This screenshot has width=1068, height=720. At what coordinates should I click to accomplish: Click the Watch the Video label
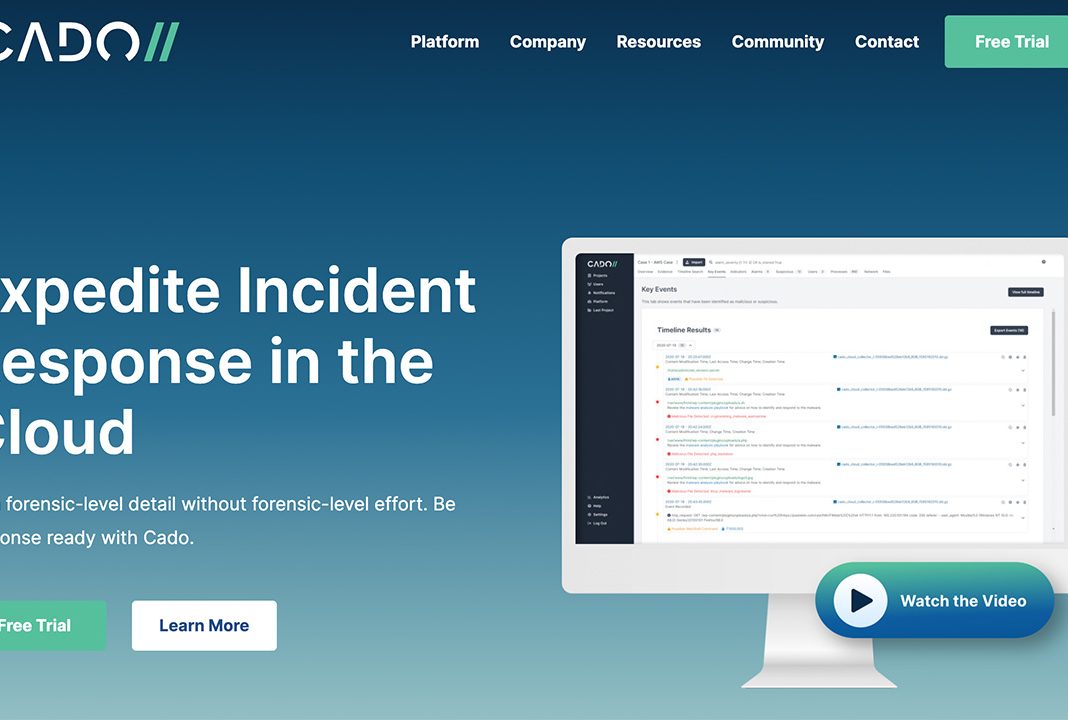coord(963,601)
